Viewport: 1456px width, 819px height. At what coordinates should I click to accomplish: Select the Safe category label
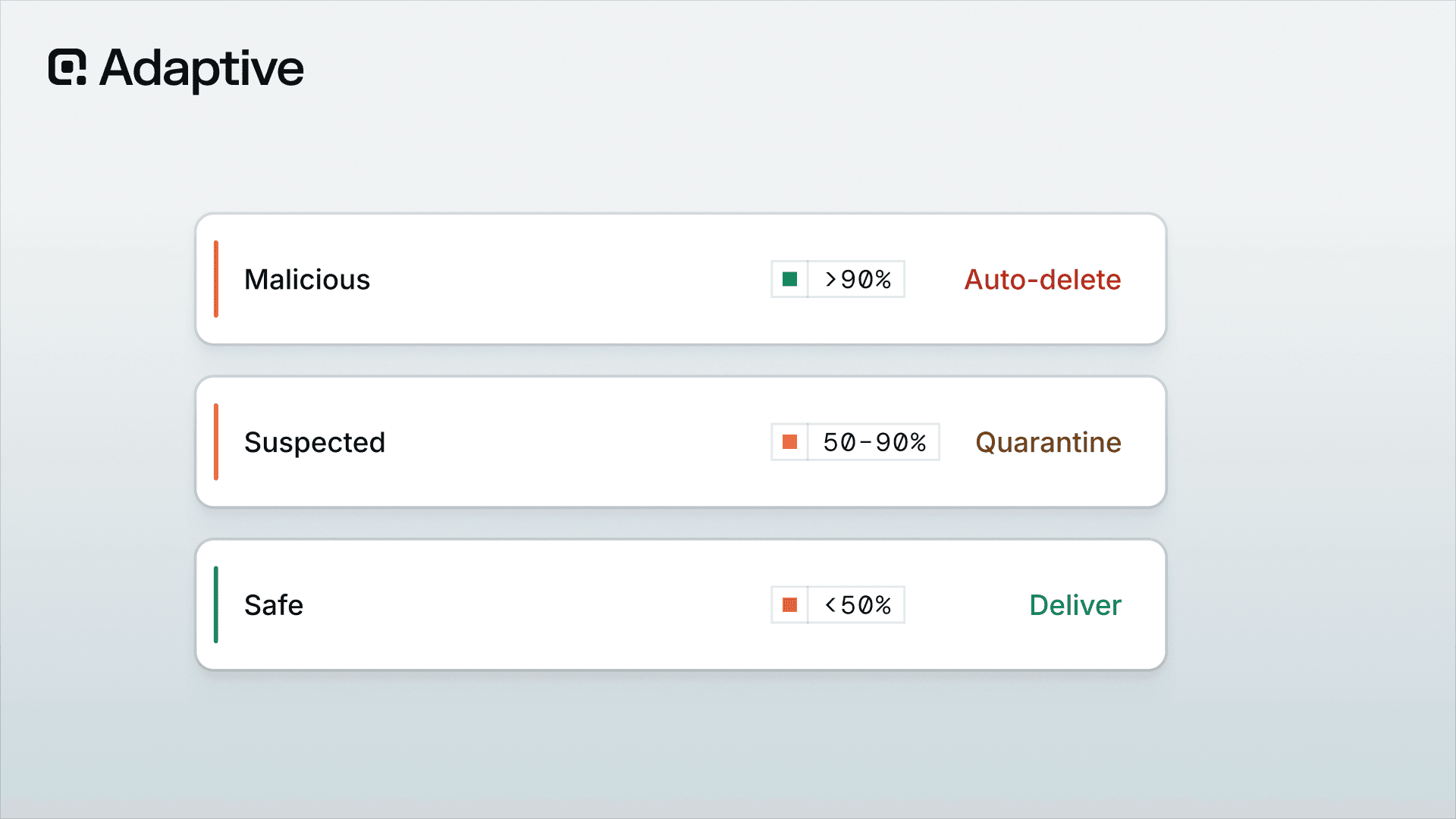(274, 605)
